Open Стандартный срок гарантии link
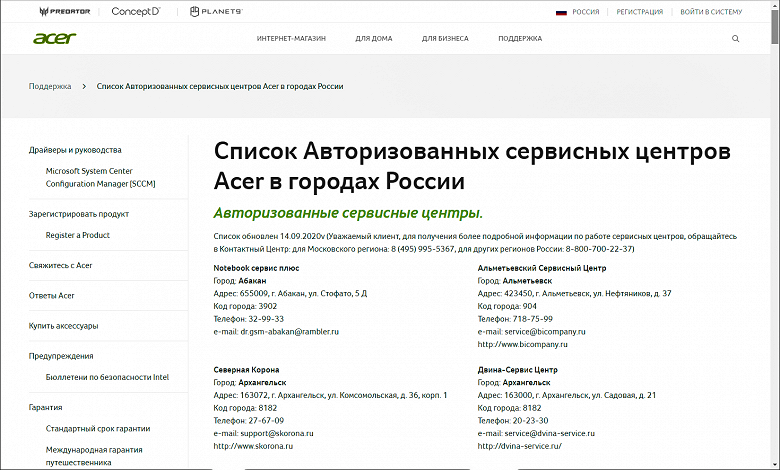The height and width of the screenshot is (470, 780). 98,429
